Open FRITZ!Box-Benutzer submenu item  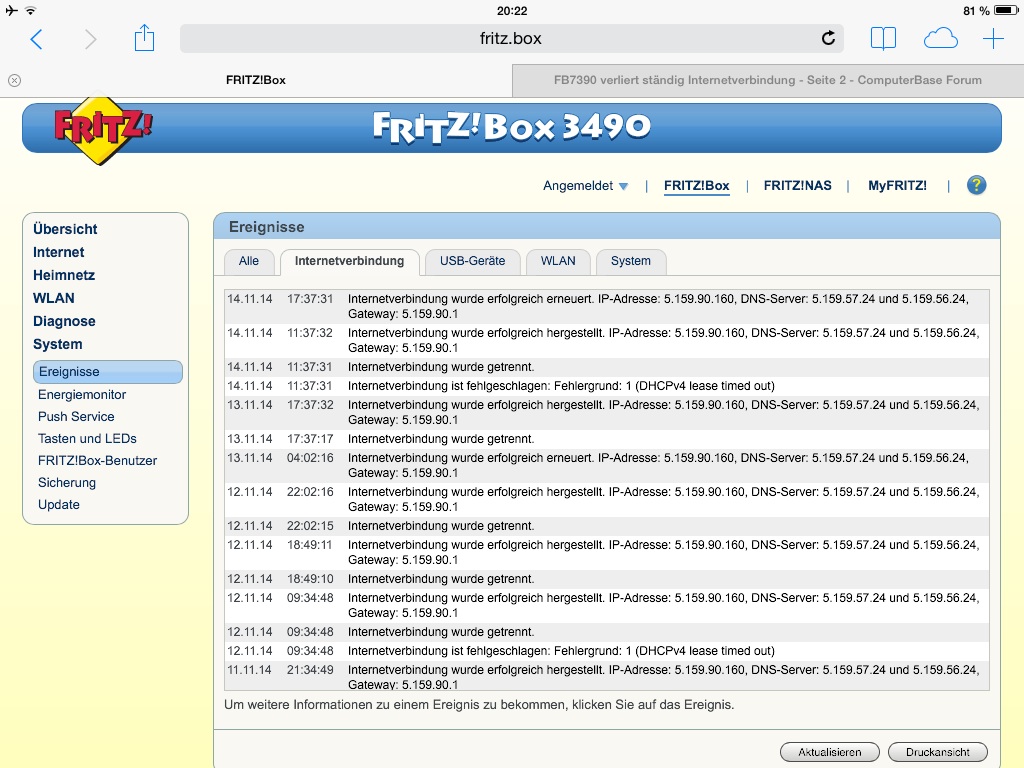tap(97, 460)
